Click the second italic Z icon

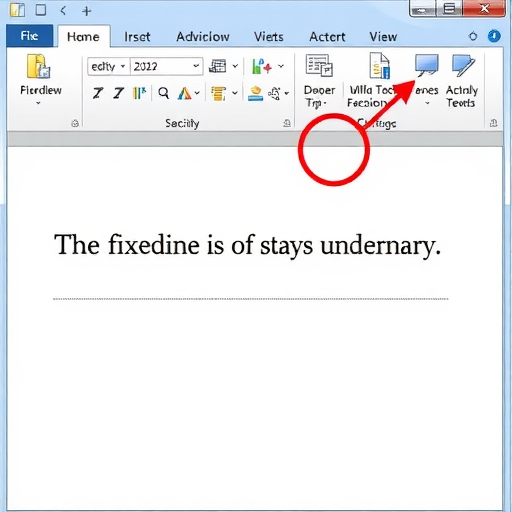[118, 93]
